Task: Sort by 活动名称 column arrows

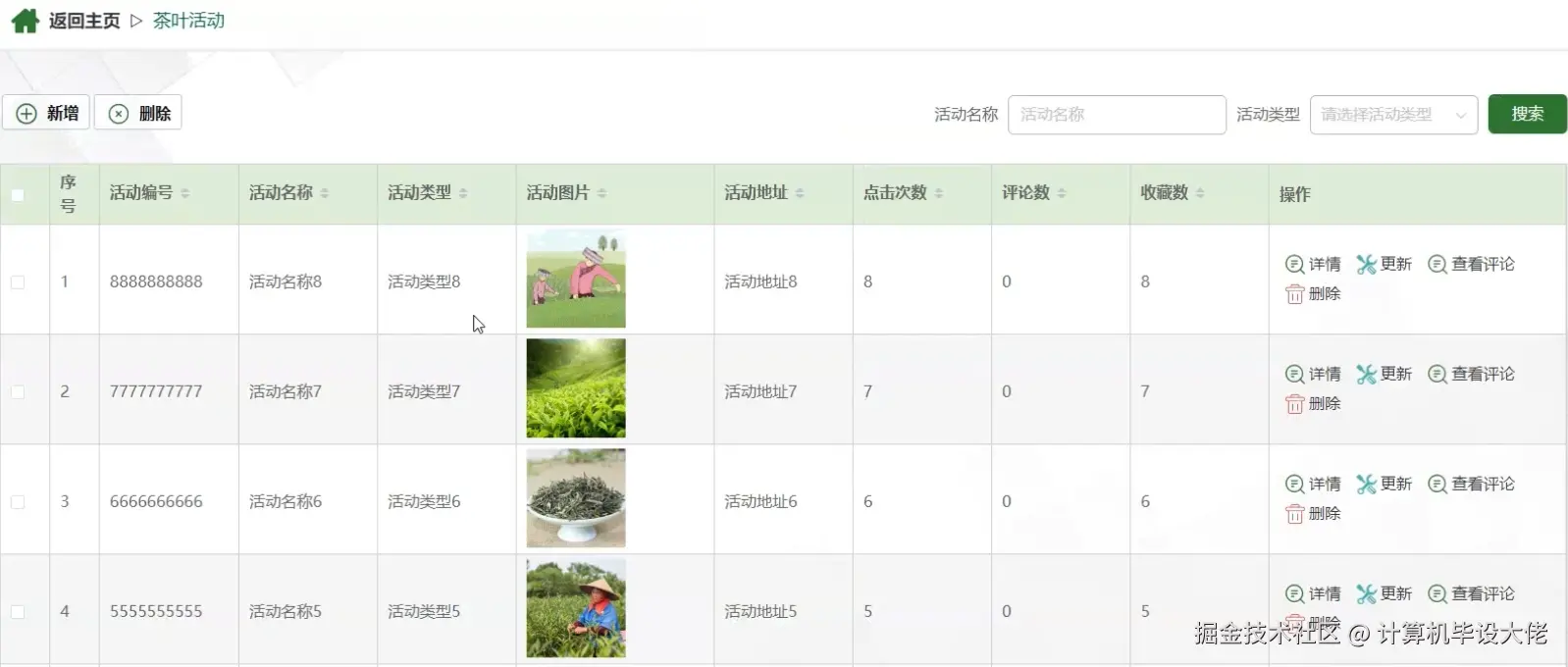Action: pyautogui.click(x=325, y=193)
